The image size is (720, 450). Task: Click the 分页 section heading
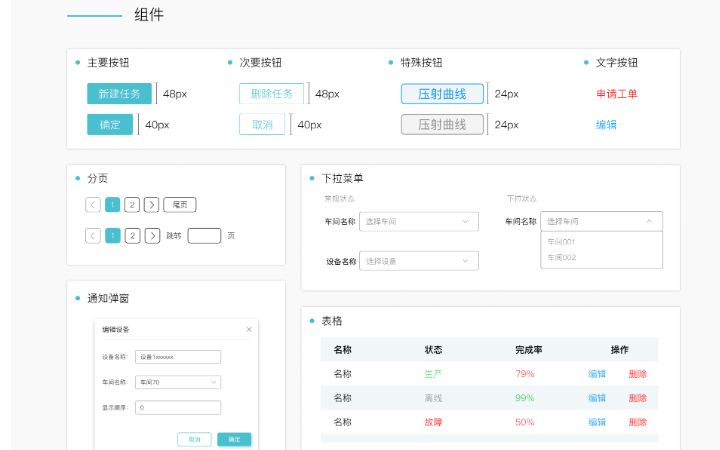[x=97, y=178]
